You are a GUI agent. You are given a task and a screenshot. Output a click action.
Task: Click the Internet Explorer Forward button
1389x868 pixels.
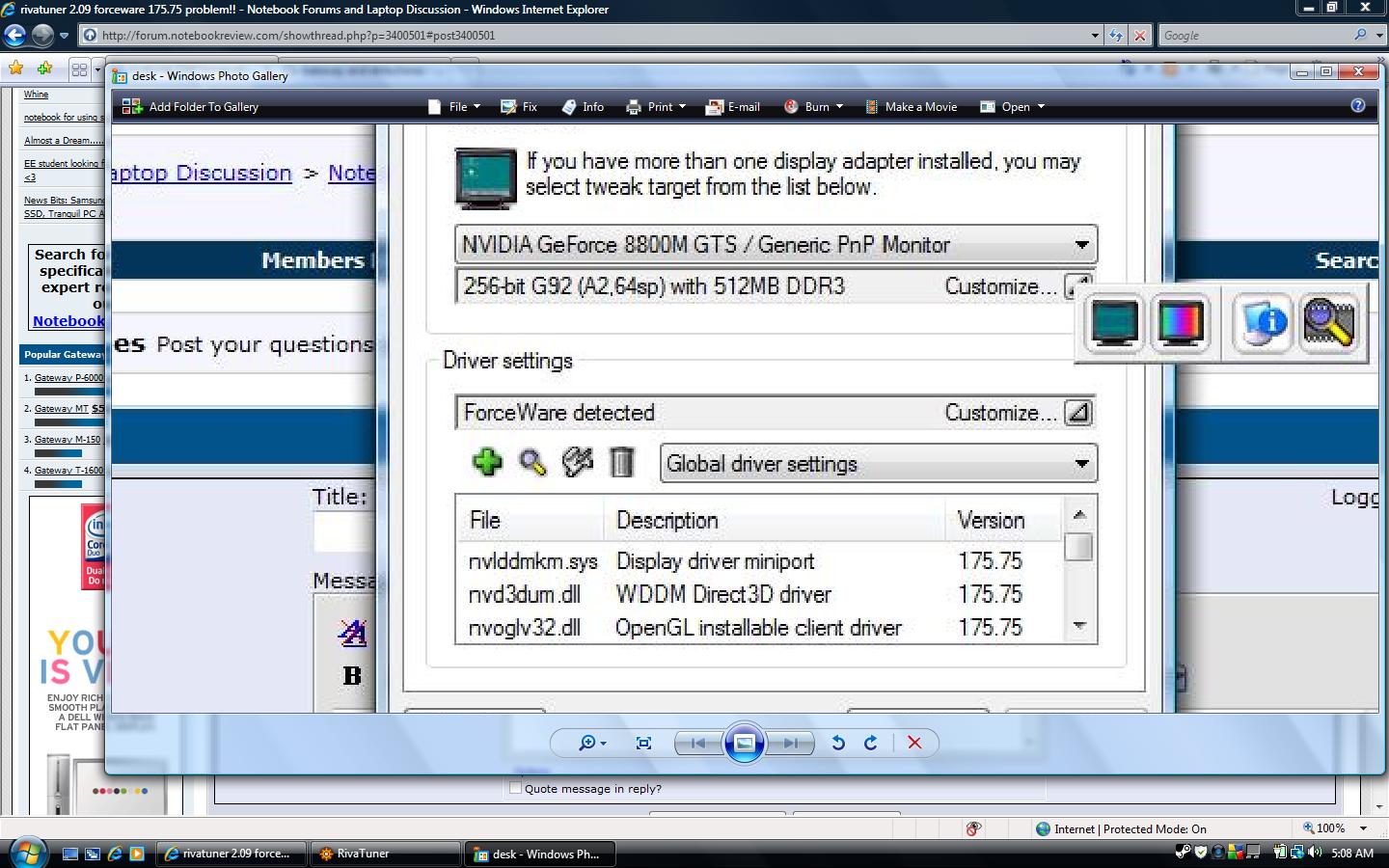pos(42,36)
